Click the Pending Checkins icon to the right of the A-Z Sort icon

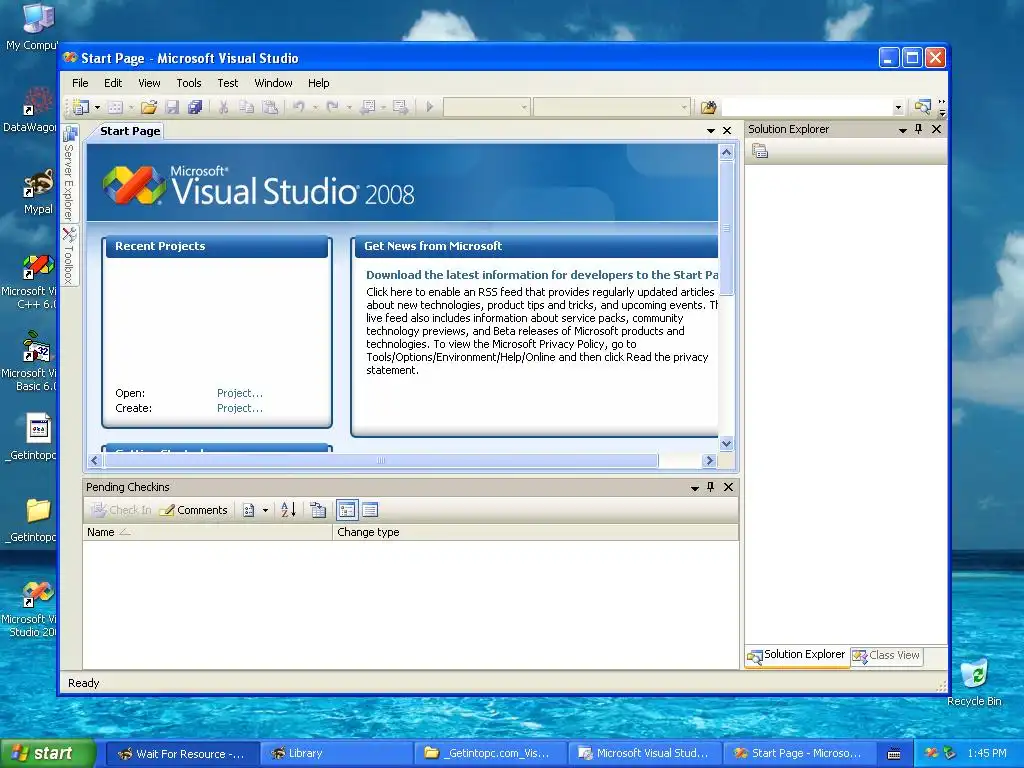(x=317, y=510)
